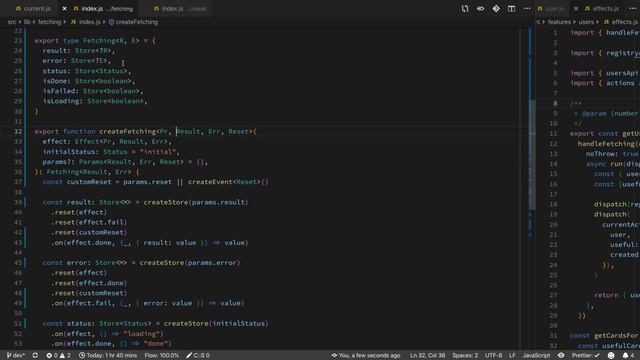
Task: Click '"loading"' string on line 52
Action: click(x=143, y=334)
